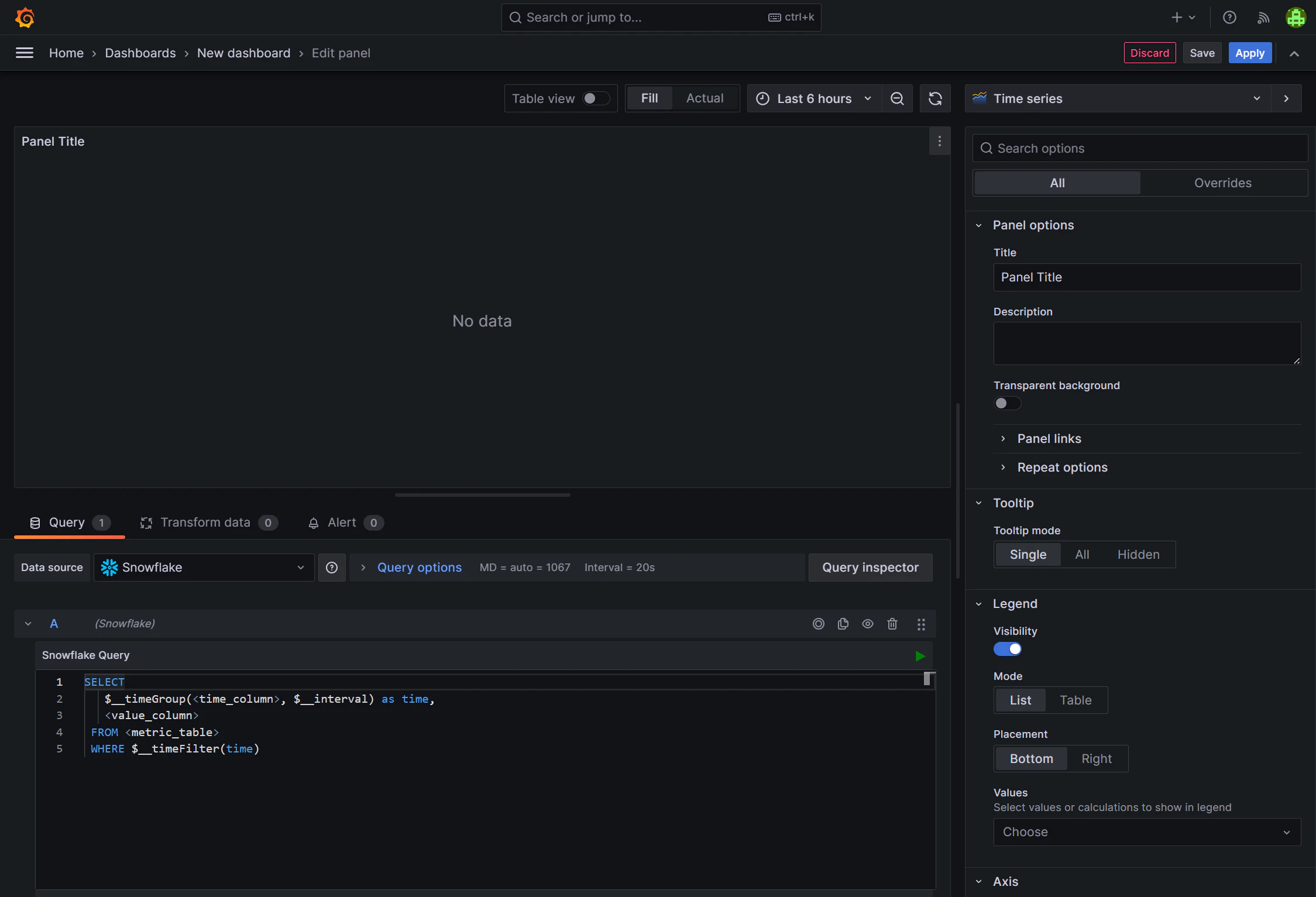
Task: Click the Discard button
Action: [1149, 53]
